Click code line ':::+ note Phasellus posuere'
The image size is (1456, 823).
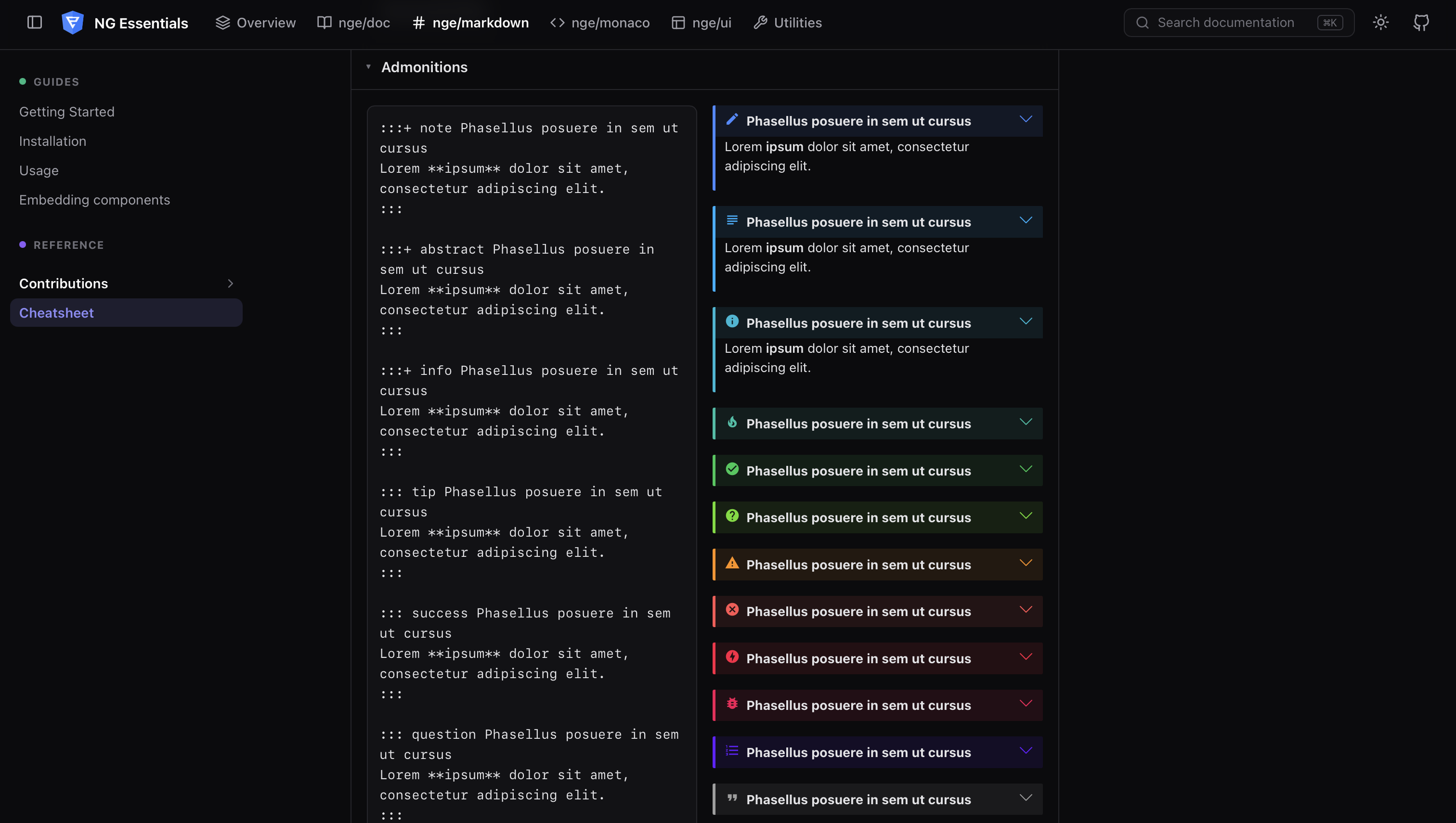click(529, 129)
